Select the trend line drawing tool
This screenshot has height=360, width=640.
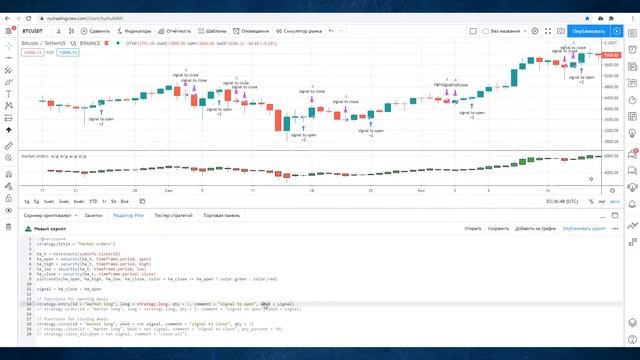tap(9, 58)
